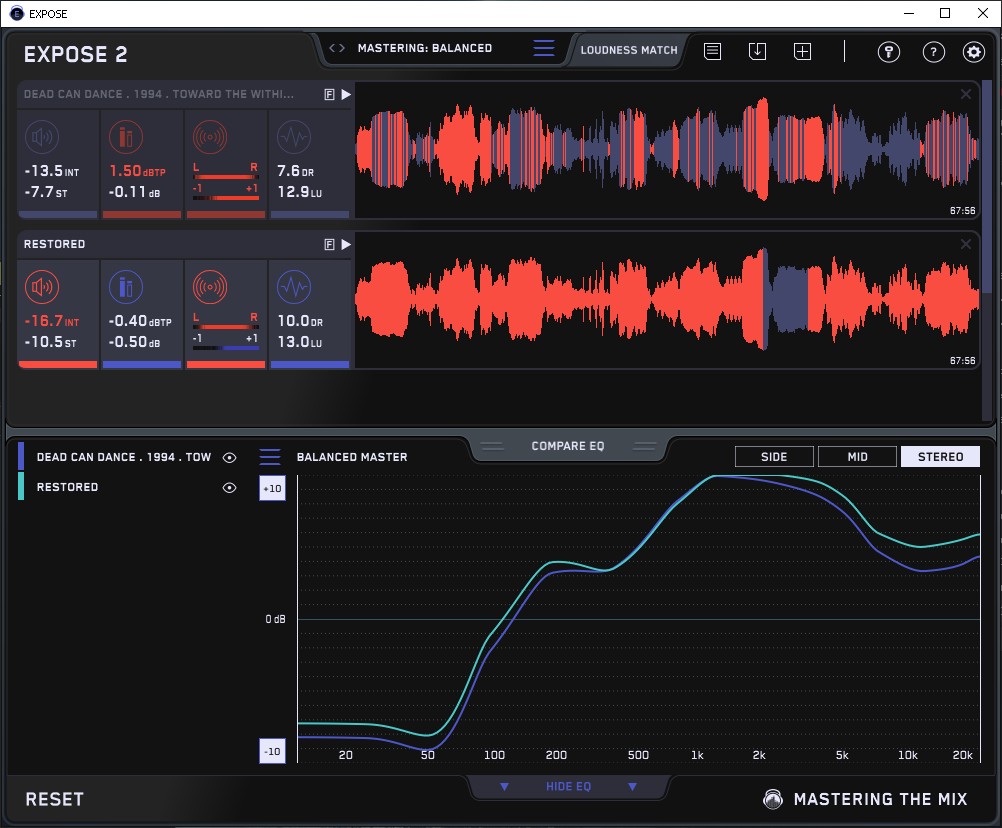Screen dimensions: 1002x828
Task: Toggle visibility of Restored EQ curve
Action: point(229,487)
